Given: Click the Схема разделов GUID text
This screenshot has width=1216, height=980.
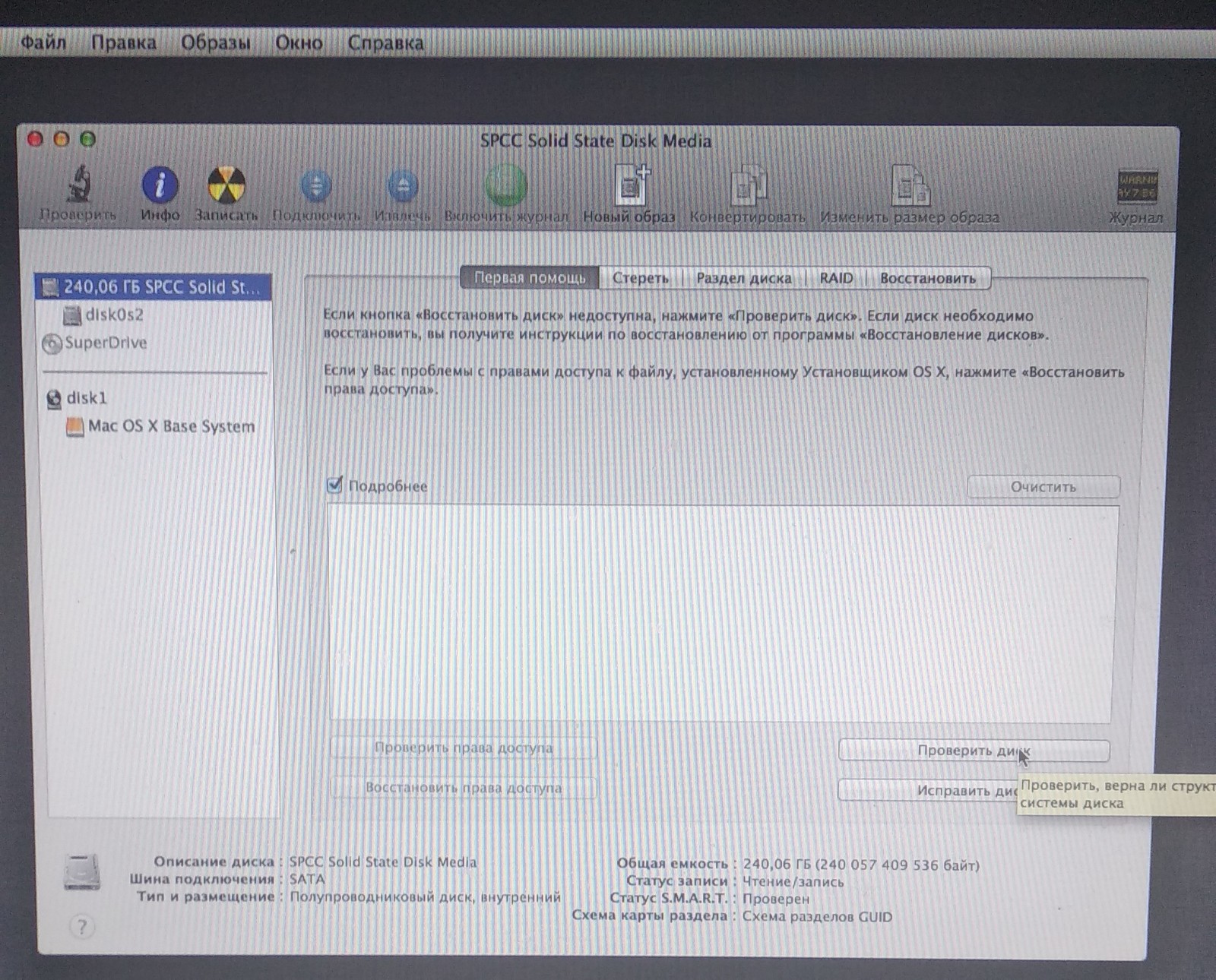Looking at the screenshot, I should (x=817, y=916).
